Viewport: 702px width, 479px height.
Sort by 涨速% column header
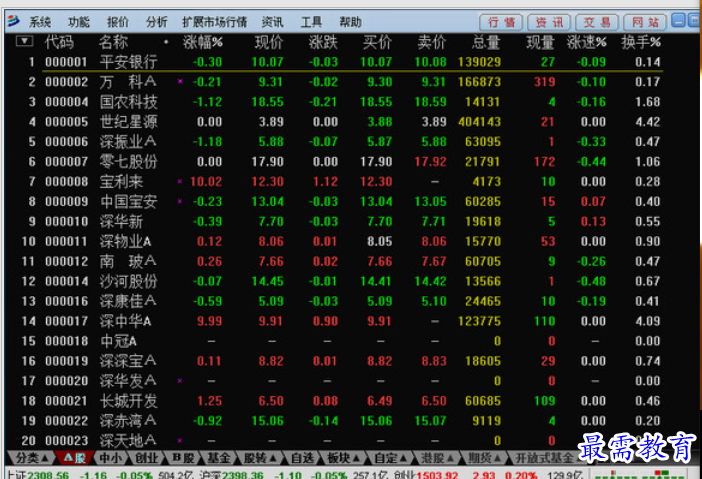[x=586, y=42]
